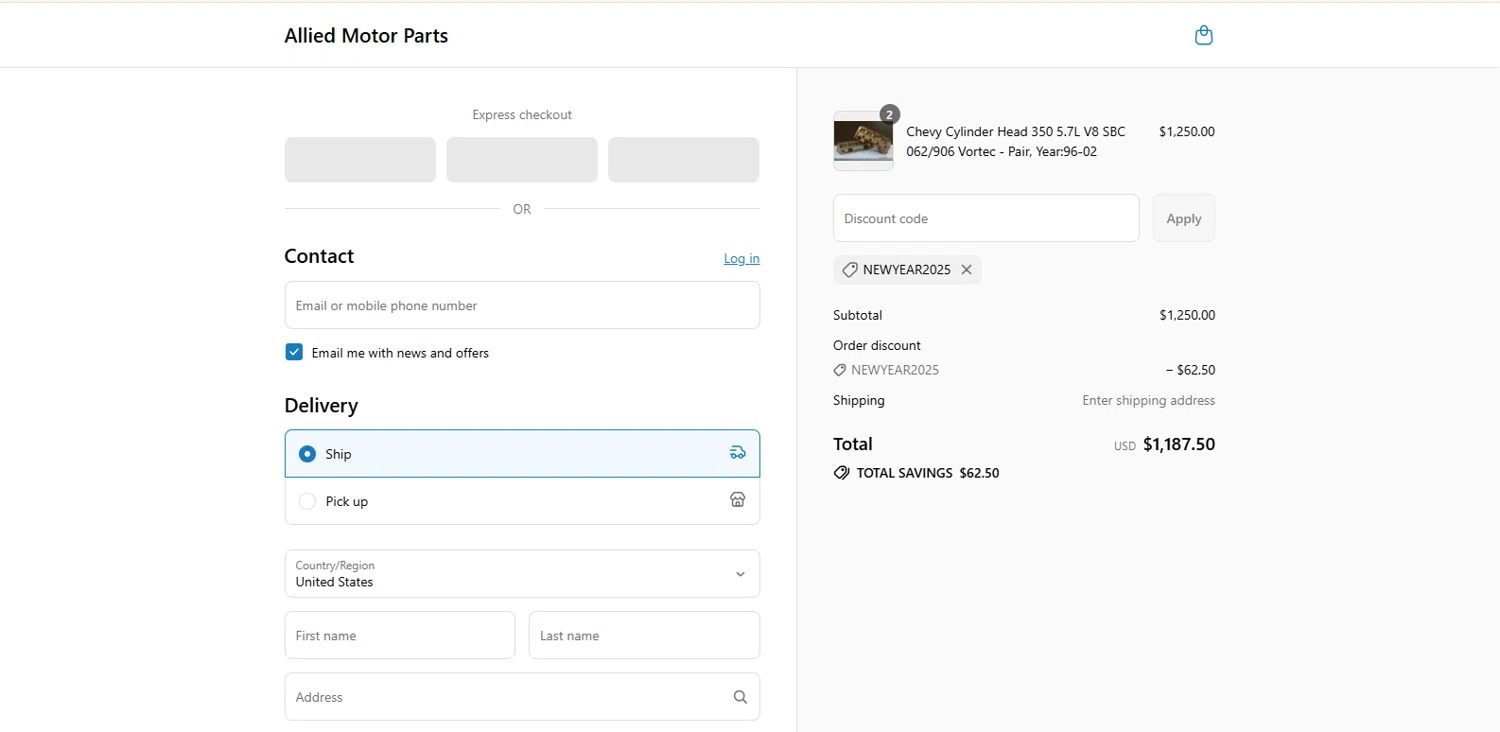This screenshot has height=732, width=1500.
Task: Focus the Discount code input field
Action: (986, 218)
